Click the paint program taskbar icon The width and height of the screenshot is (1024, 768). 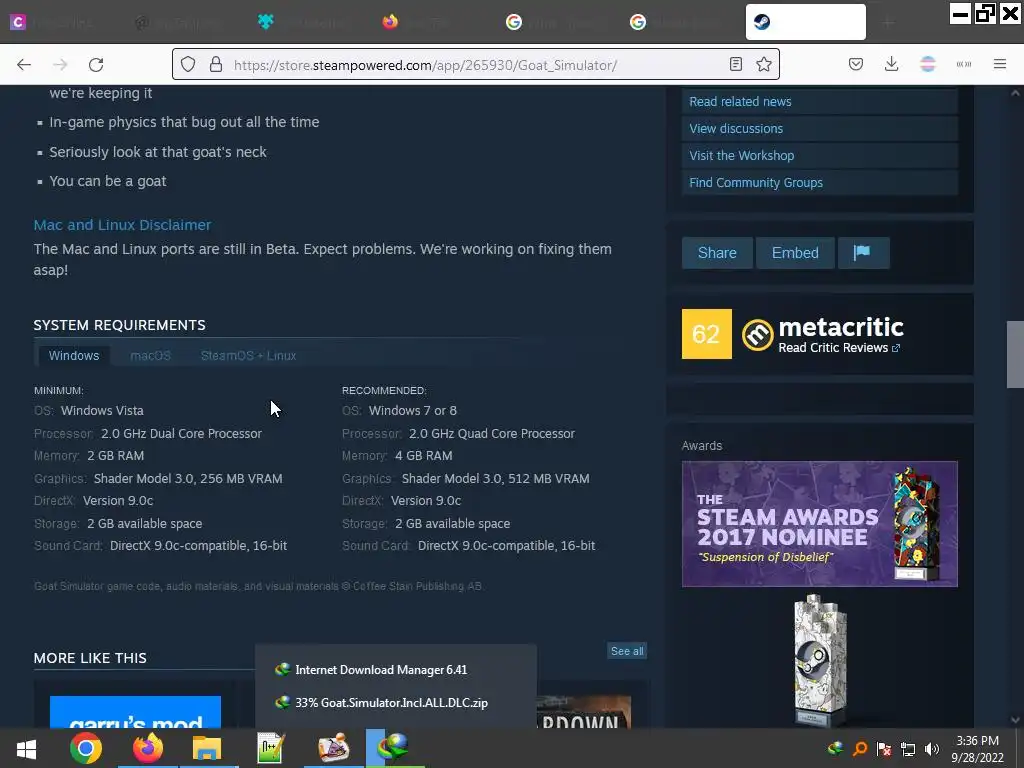coord(333,748)
